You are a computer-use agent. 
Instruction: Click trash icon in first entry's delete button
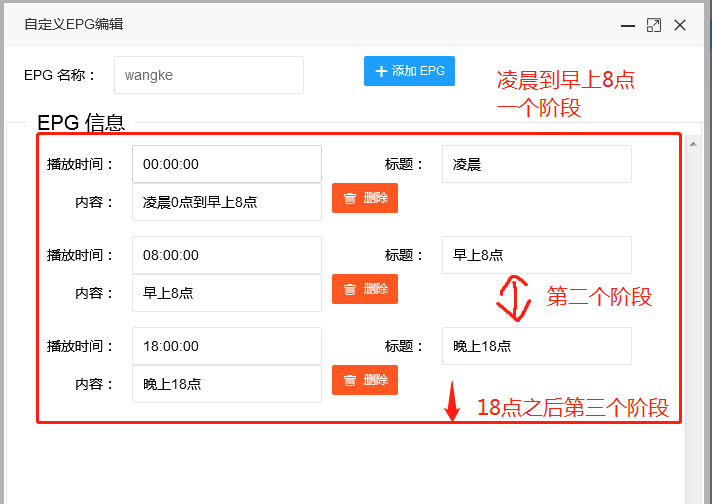350,198
